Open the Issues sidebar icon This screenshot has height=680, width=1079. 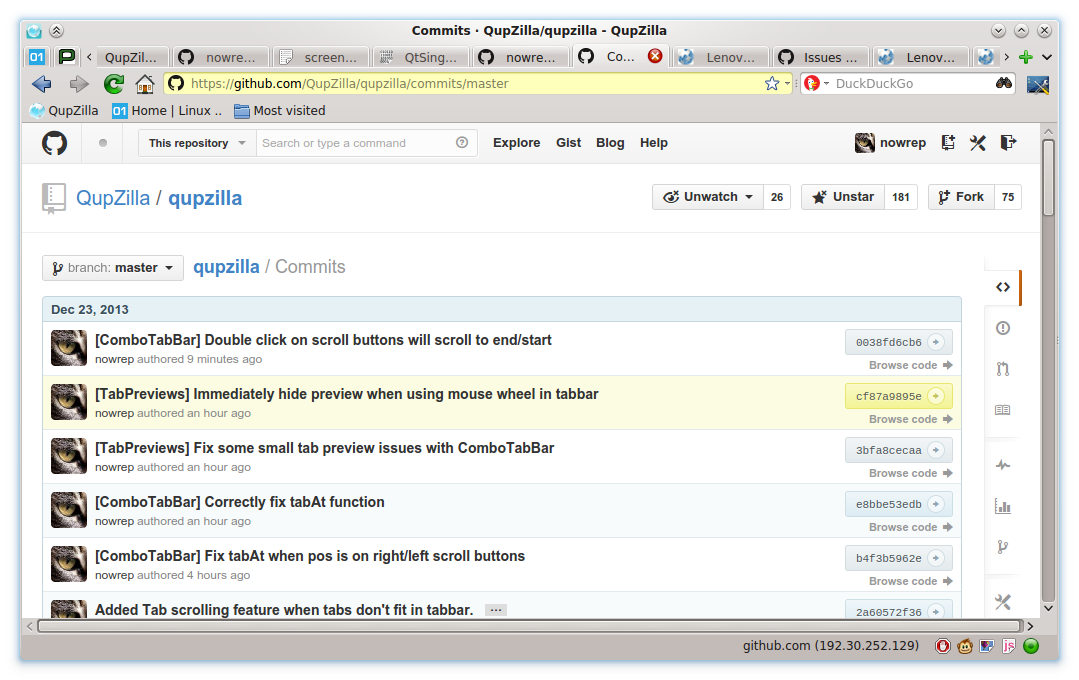(1003, 328)
